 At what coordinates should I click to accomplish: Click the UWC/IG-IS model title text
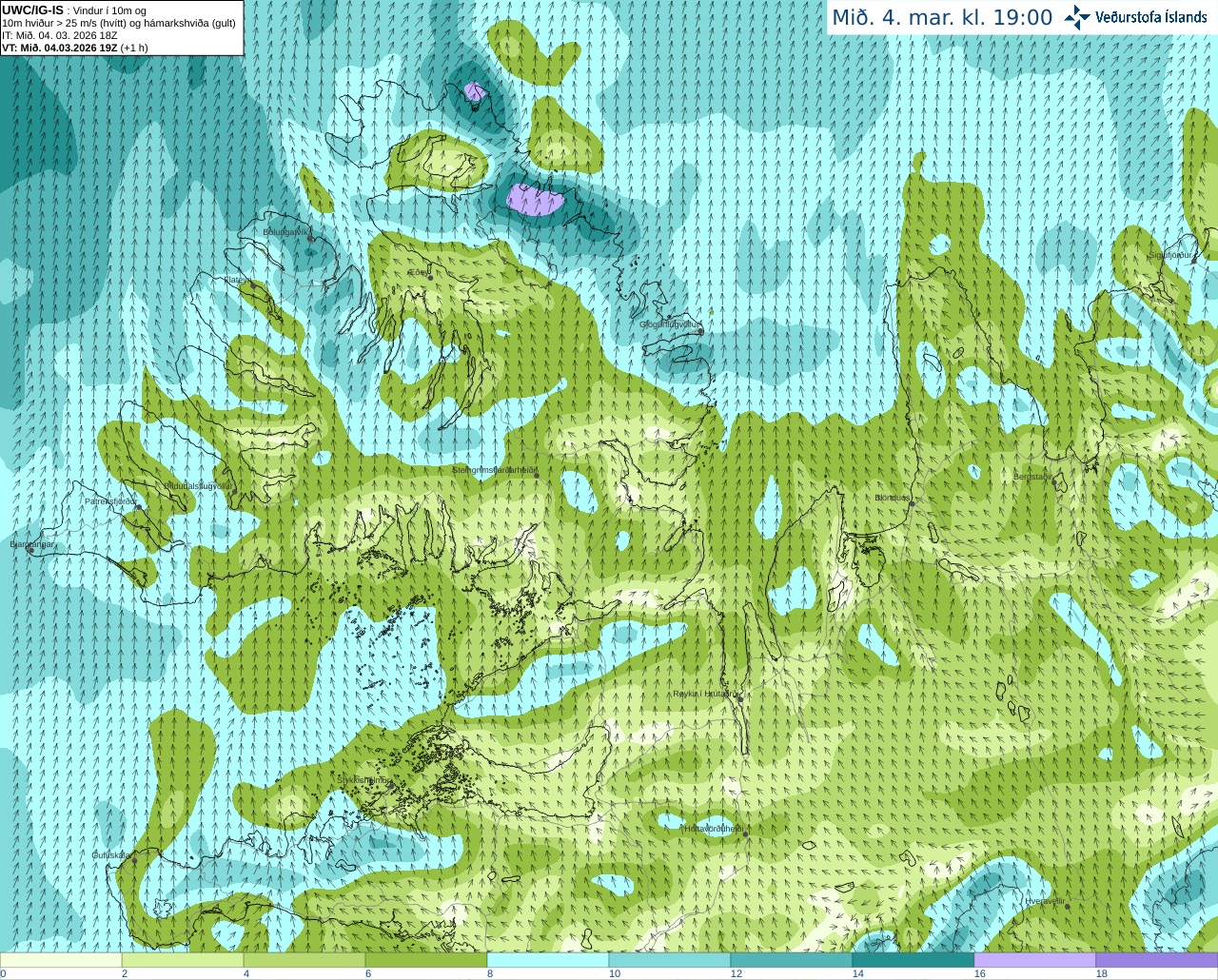click(x=33, y=10)
